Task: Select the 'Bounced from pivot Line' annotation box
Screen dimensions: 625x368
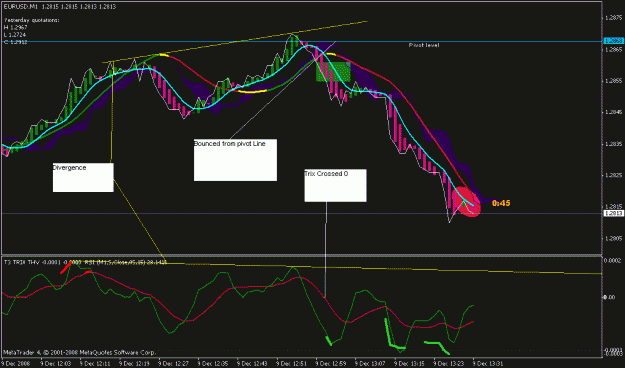Action: coord(235,160)
